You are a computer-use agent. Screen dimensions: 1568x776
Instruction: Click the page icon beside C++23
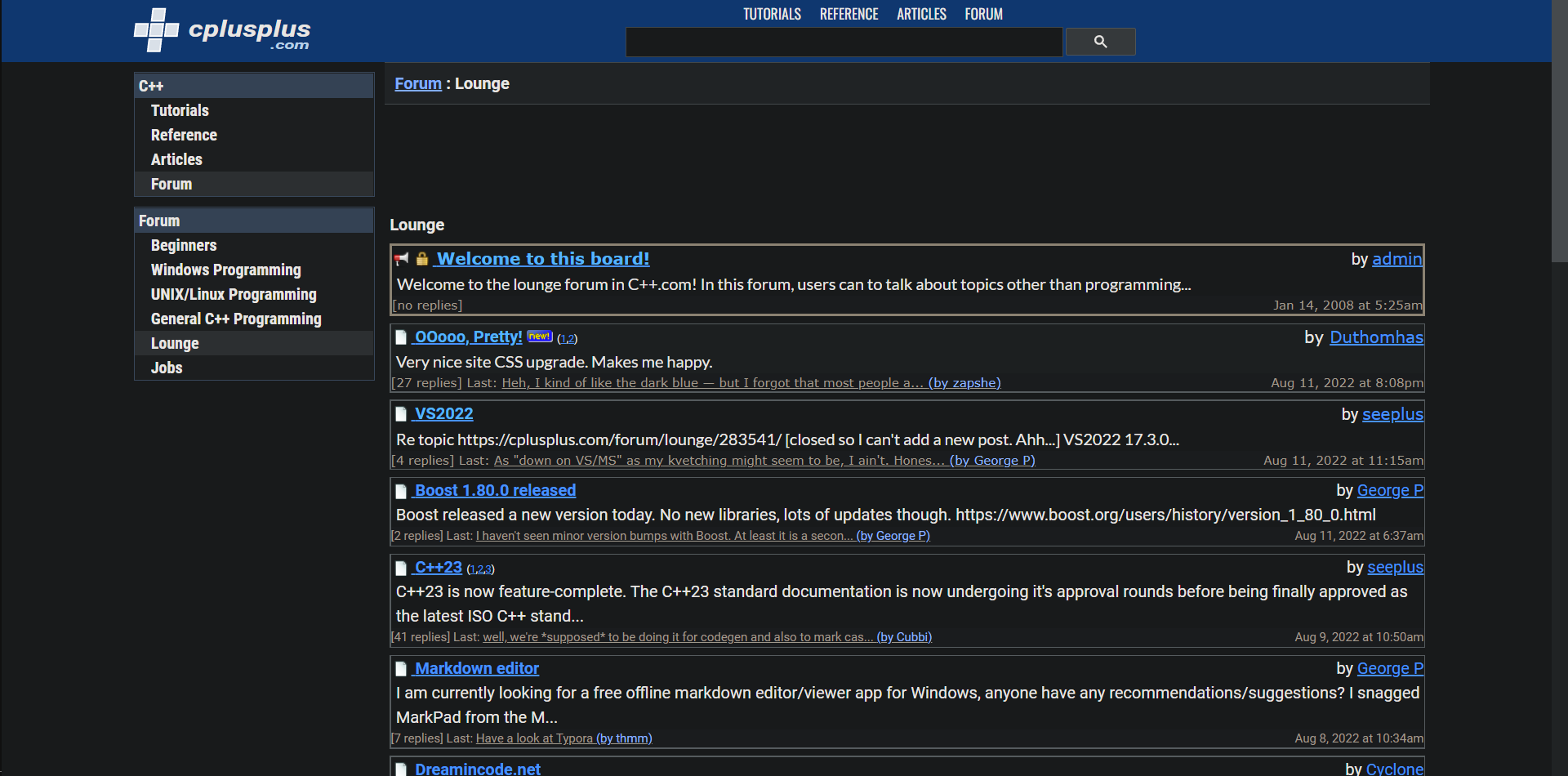click(401, 568)
